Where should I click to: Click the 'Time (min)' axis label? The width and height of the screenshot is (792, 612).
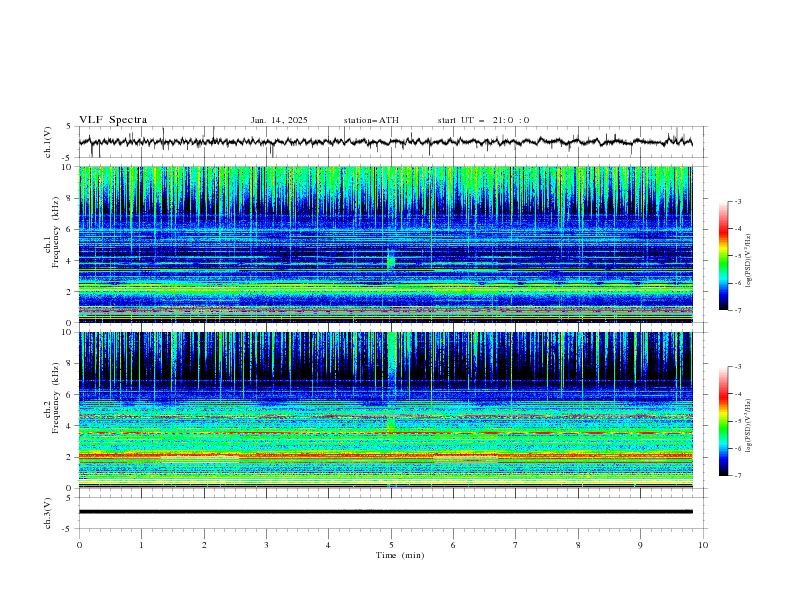400,555
